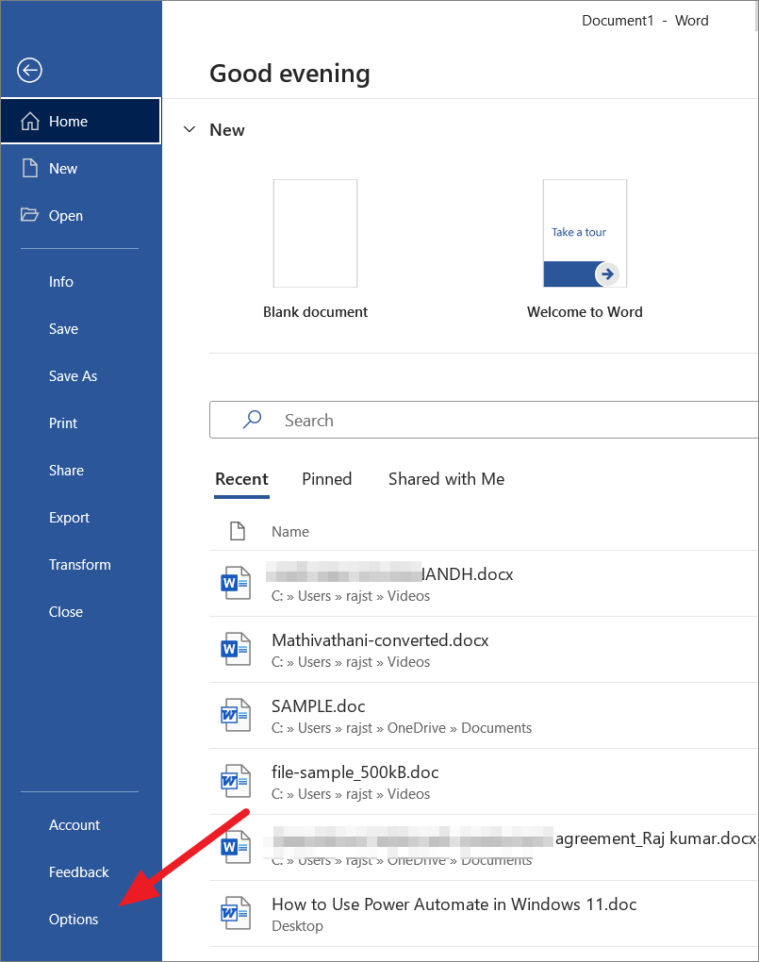
Task: Switch to Shared with Me tab
Action: [x=447, y=479]
